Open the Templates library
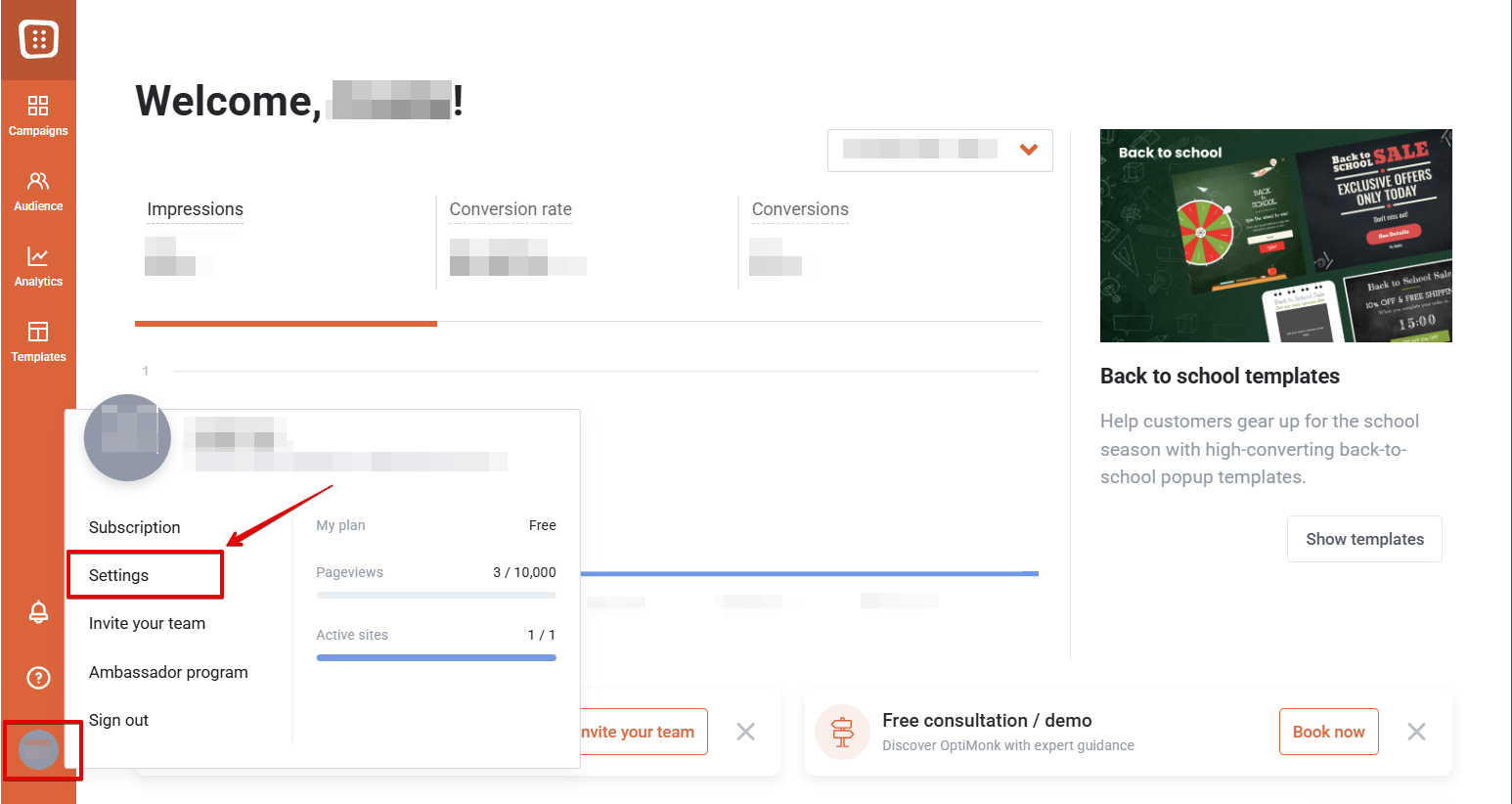Viewport: 1512px width, 804px height. [x=38, y=341]
